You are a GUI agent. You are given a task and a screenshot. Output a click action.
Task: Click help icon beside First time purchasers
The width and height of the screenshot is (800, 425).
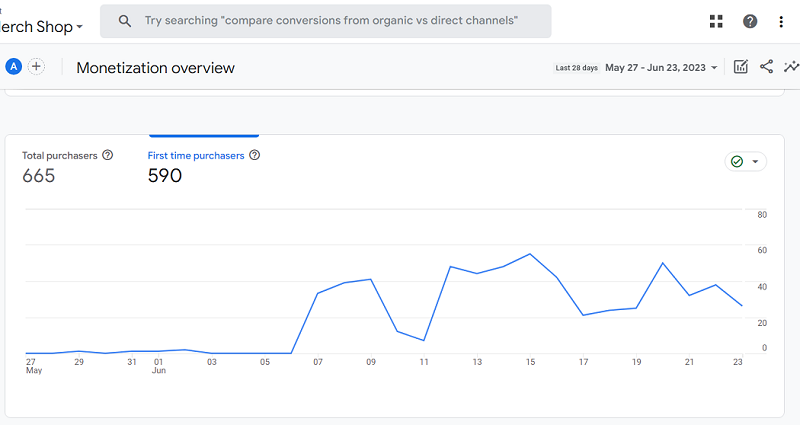pos(254,155)
